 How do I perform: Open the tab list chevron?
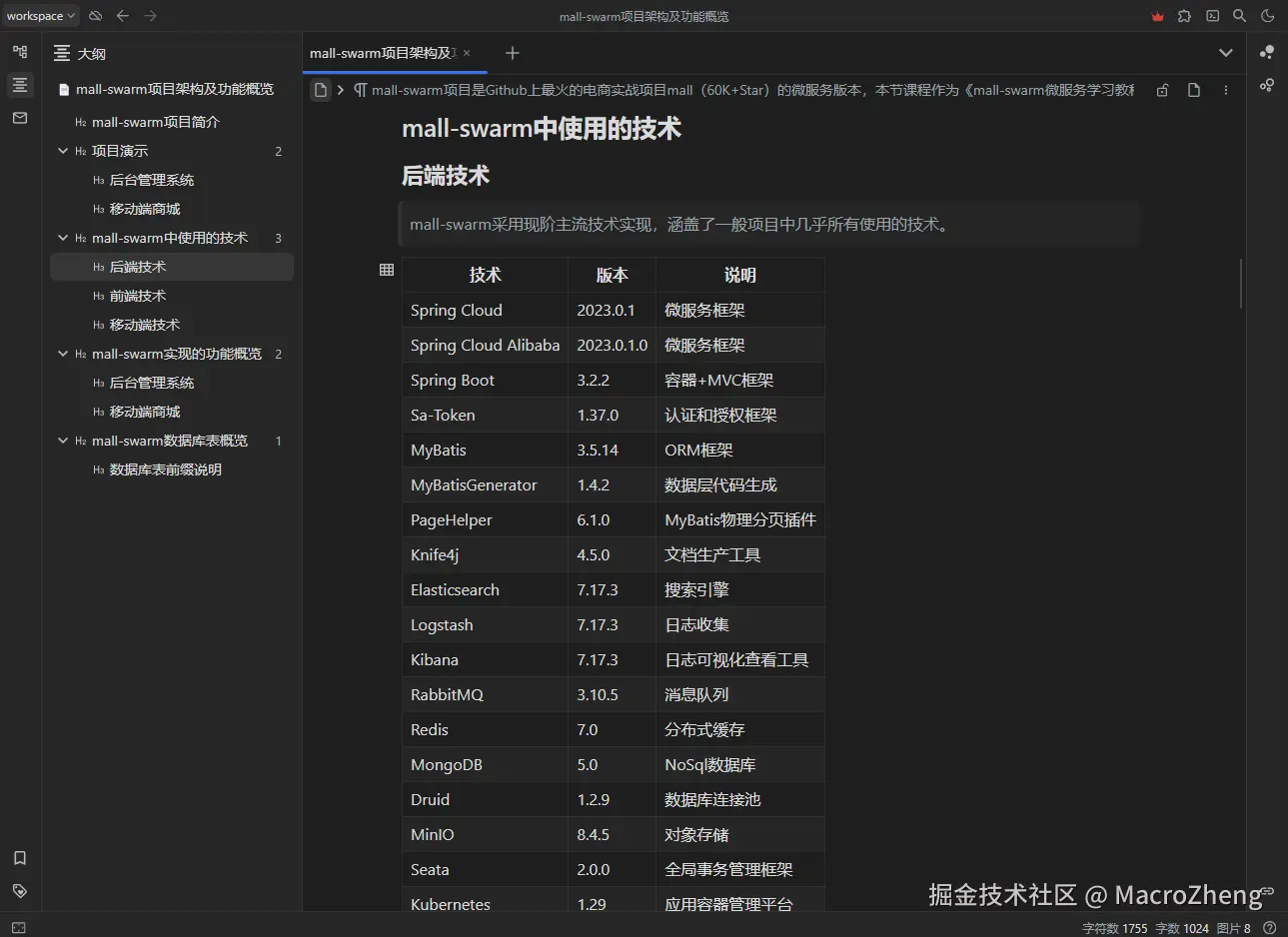[1226, 53]
